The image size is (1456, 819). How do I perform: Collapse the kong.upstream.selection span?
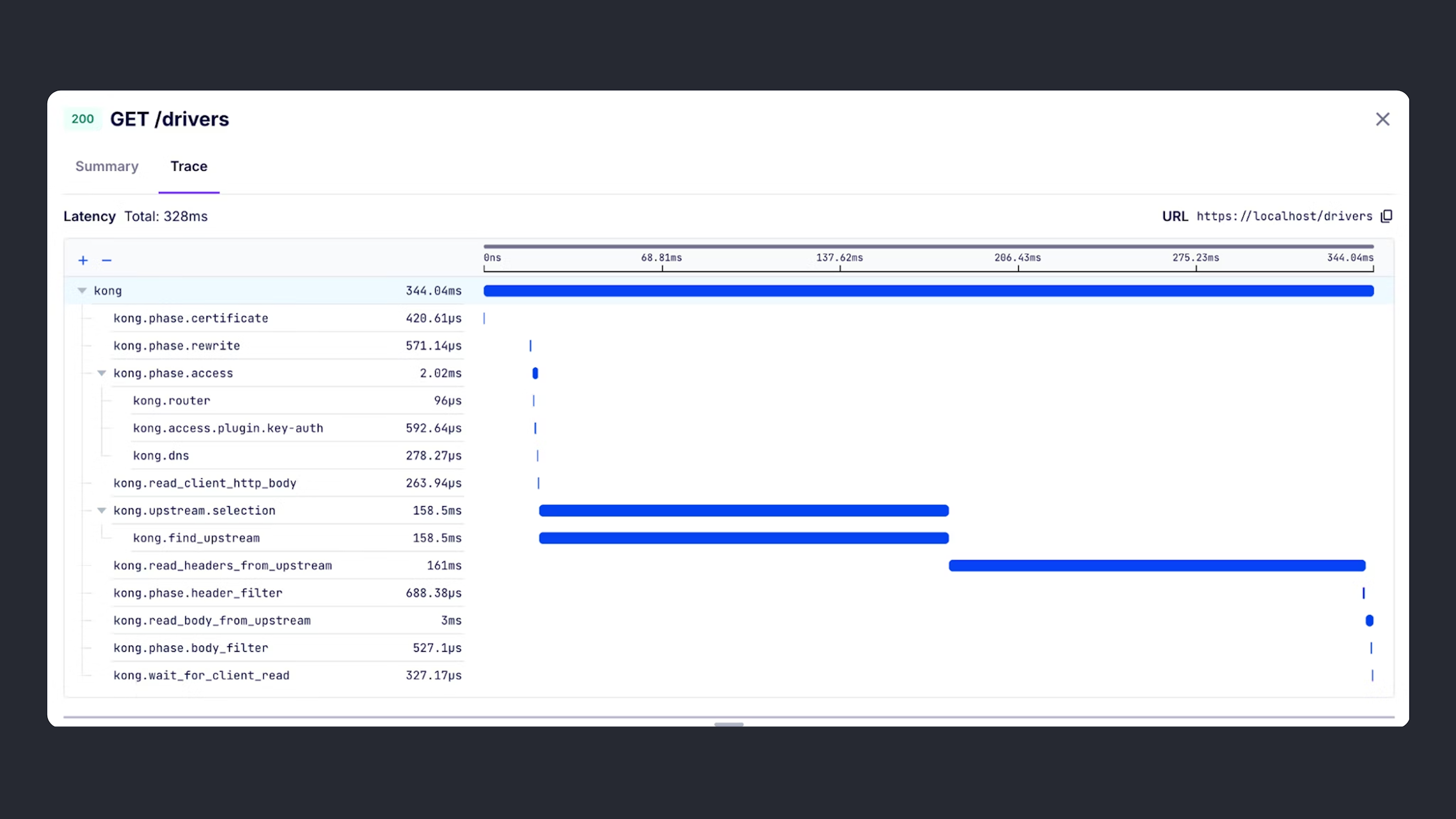102,511
